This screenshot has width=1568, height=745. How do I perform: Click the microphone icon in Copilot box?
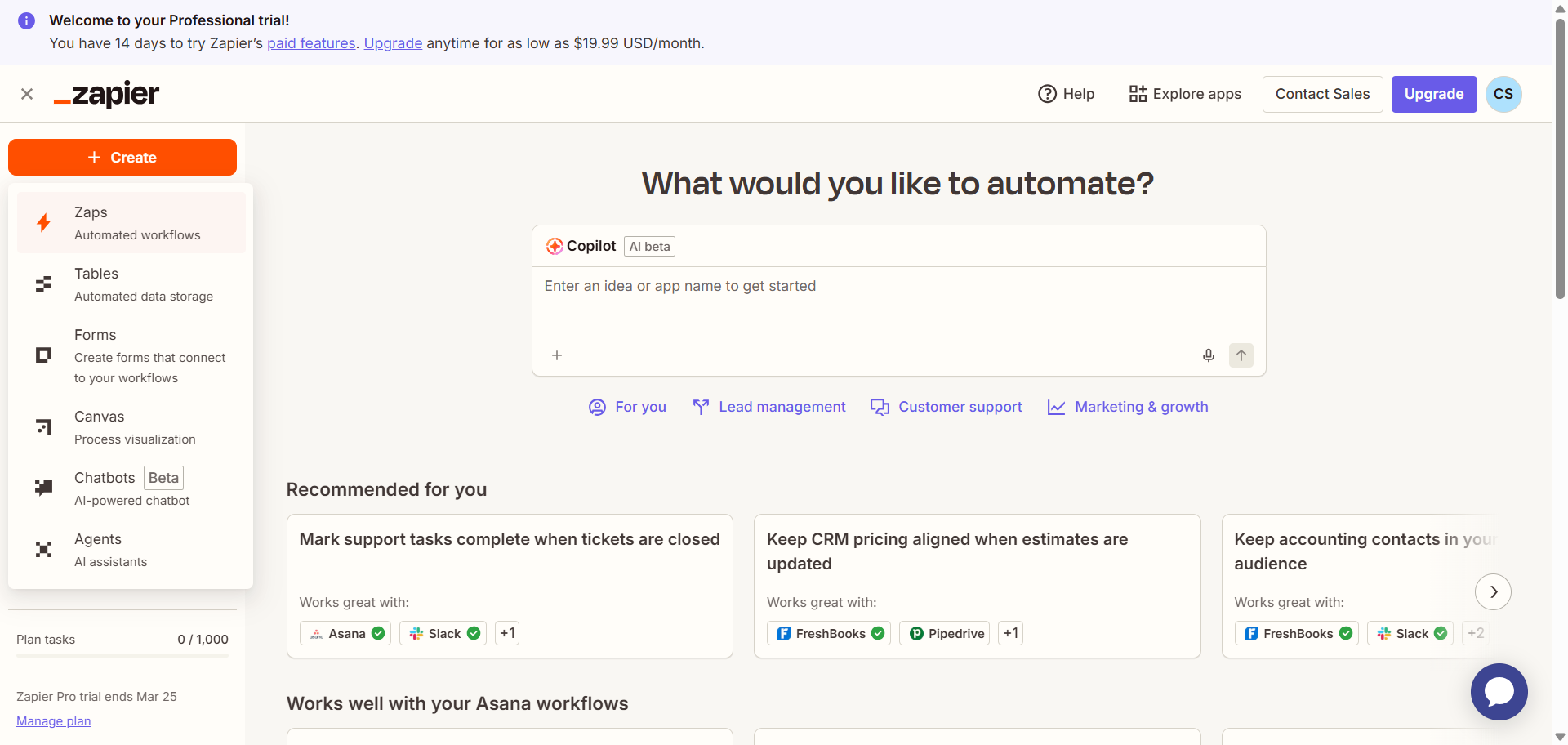click(1208, 355)
